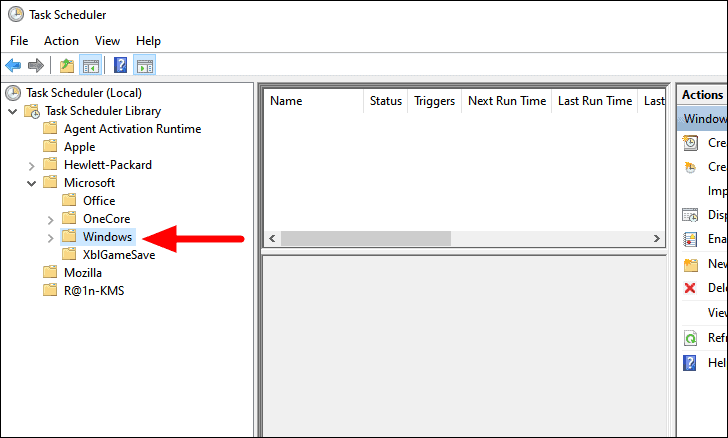
Task: Expand the Hewlett-Packard folder
Action: pos(32,166)
